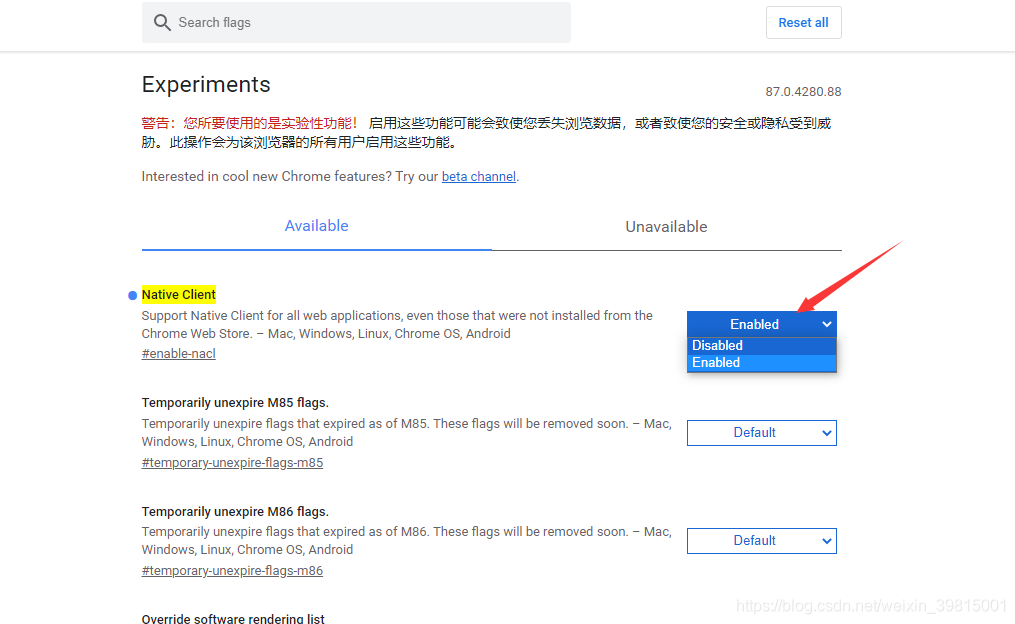Click the Experiments page heading
Screen dimensions: 1015x624
(206, 85)
